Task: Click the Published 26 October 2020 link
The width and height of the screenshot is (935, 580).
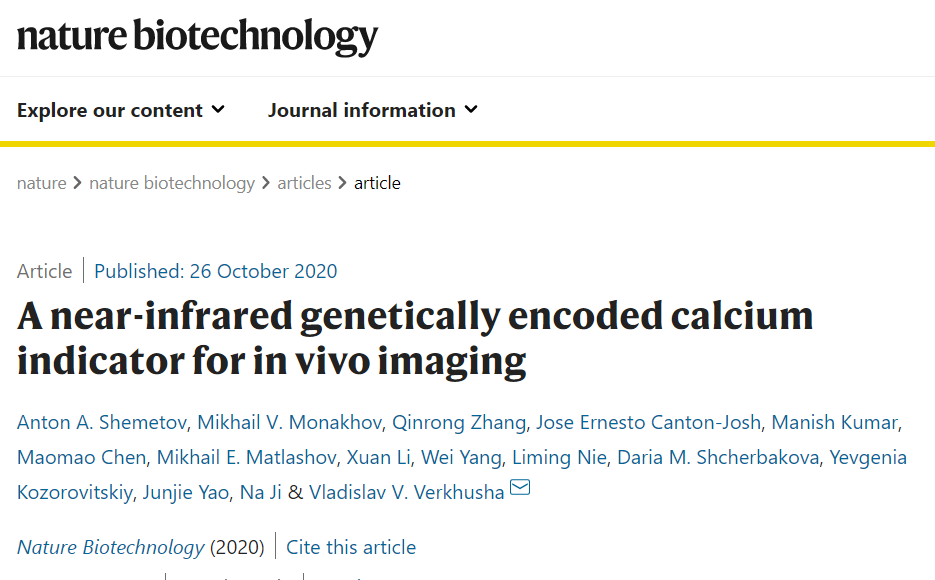Action: pos(216,271)
